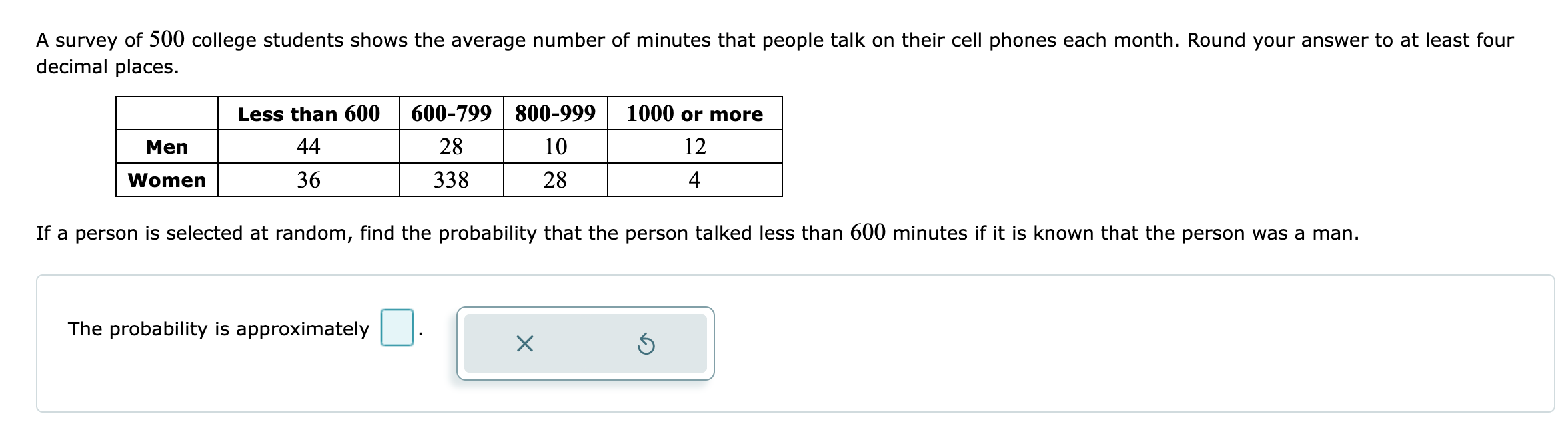Viewport: 1568px width, 436px height.
Task: Click the 1000 or more column header
Action: click(694, 114)
